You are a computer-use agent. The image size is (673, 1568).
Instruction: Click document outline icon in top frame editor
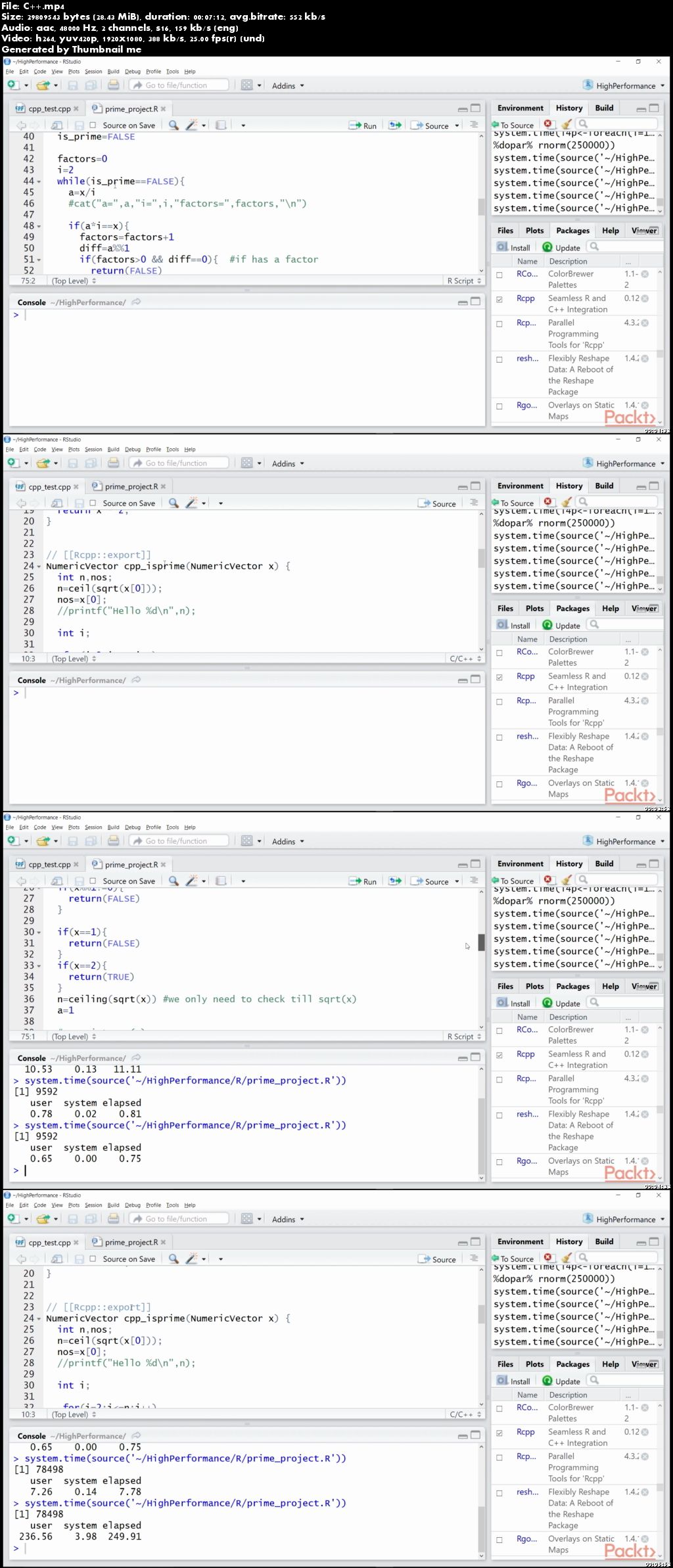coord(474,125)
